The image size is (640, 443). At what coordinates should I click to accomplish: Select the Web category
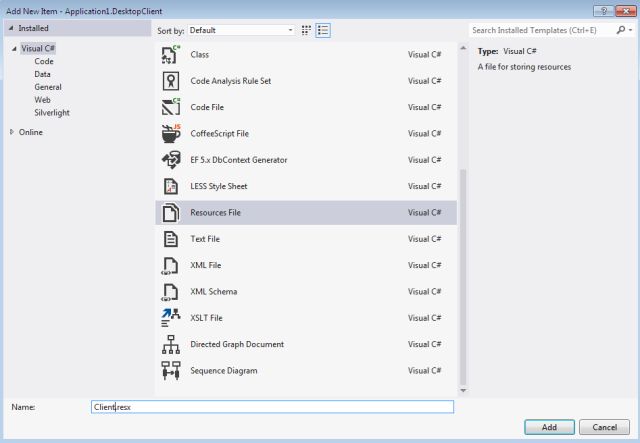coord(42,100)
